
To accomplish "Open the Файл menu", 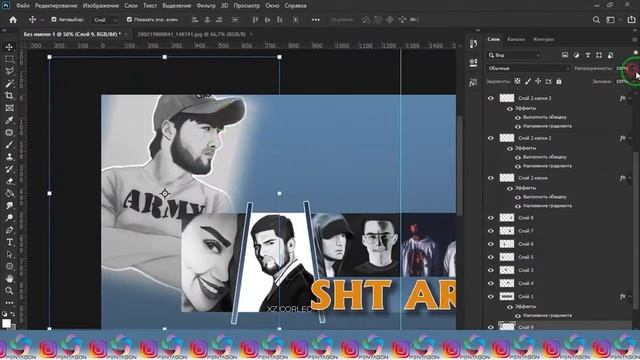I will [22, 6].
